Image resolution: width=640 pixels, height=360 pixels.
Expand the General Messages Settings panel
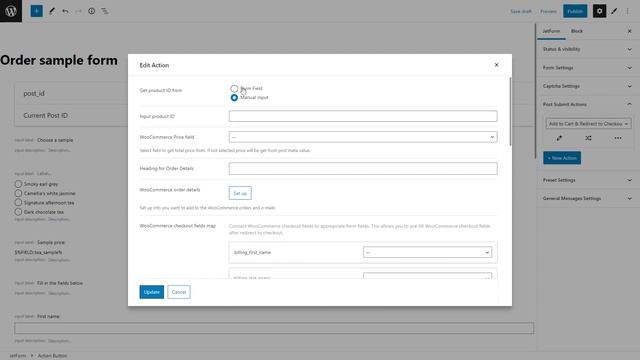click(x=587, y=198)
